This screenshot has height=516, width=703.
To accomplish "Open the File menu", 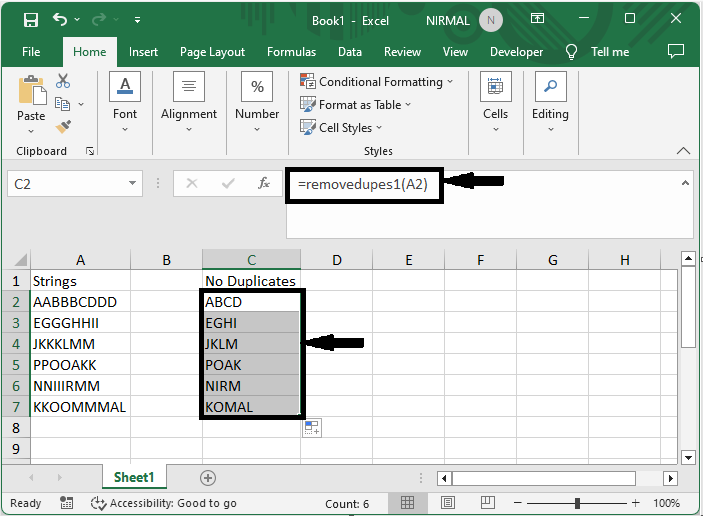I will click(x=31, y=52).
